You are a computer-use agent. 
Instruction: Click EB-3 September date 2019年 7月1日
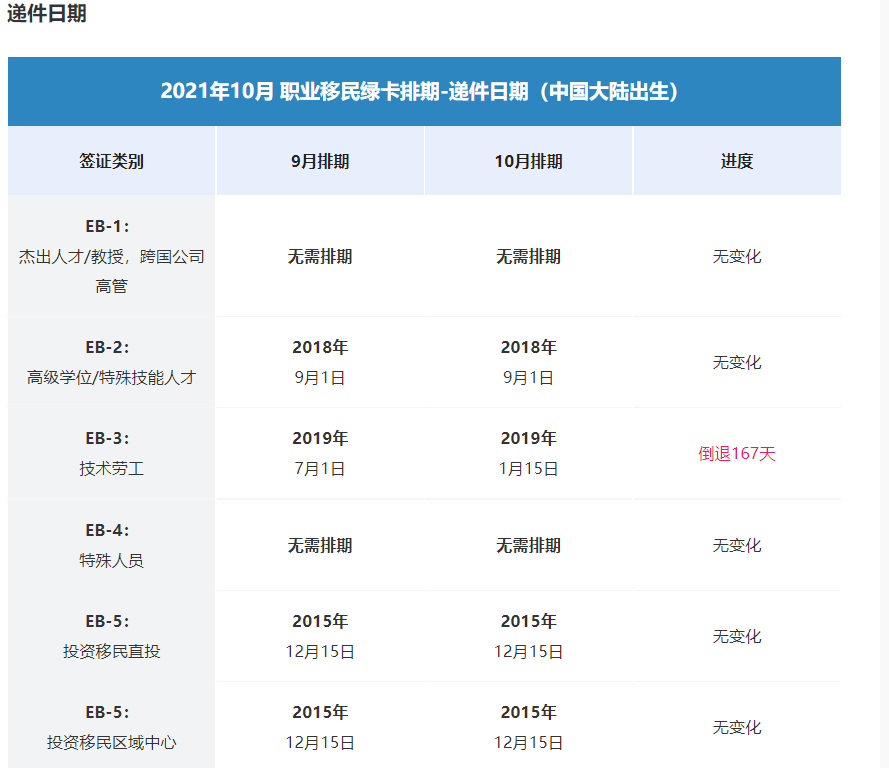pyautogui.click(x=320, y=453)
